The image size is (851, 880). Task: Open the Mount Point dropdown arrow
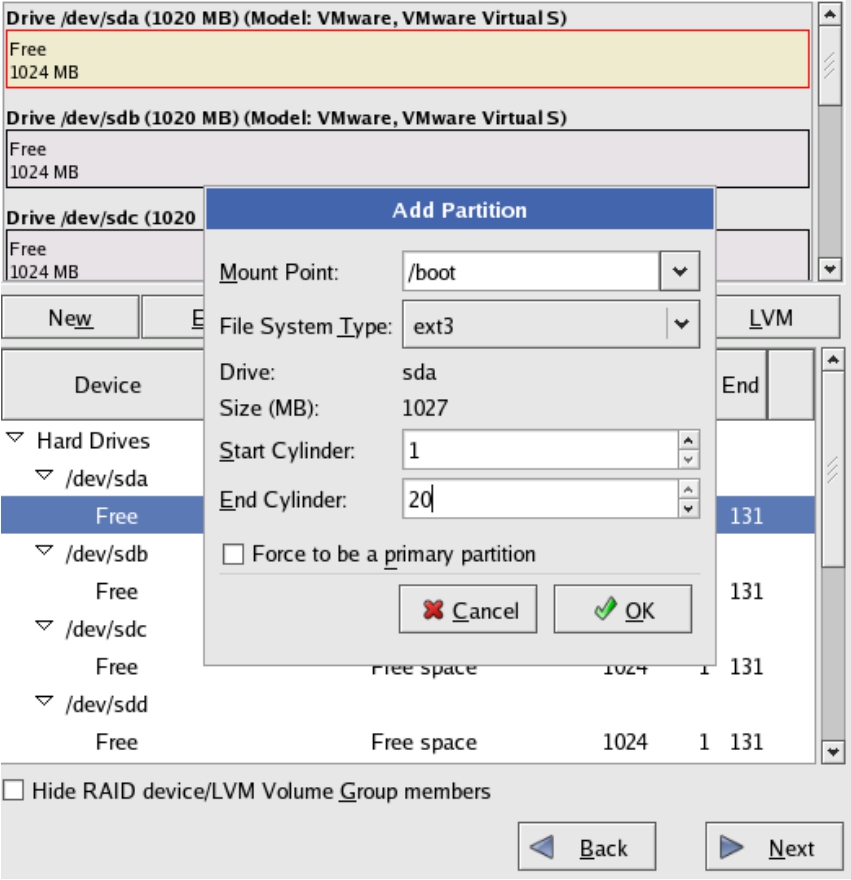[x=680, y=271]
